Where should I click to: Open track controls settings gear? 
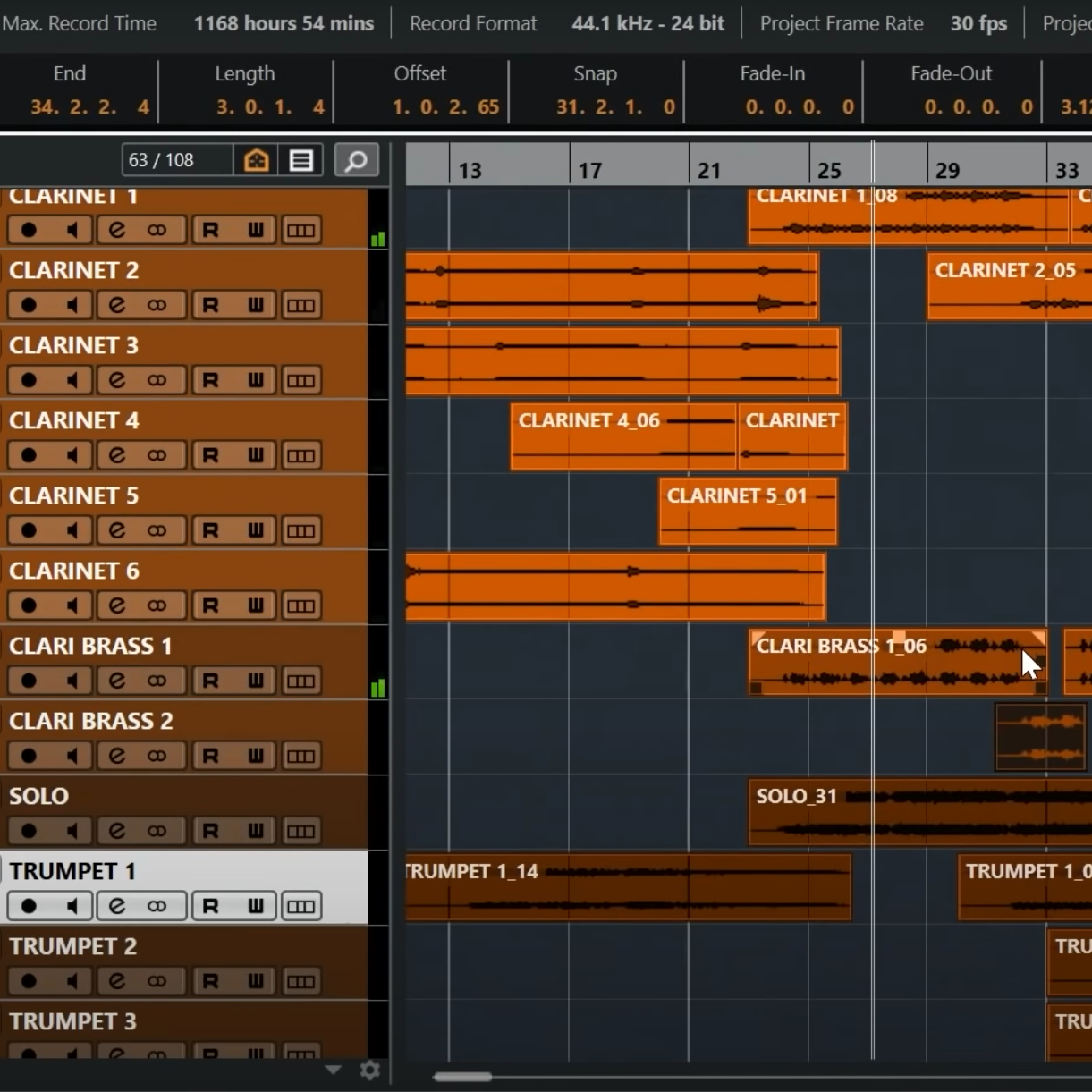click(x=369, y=1070)
